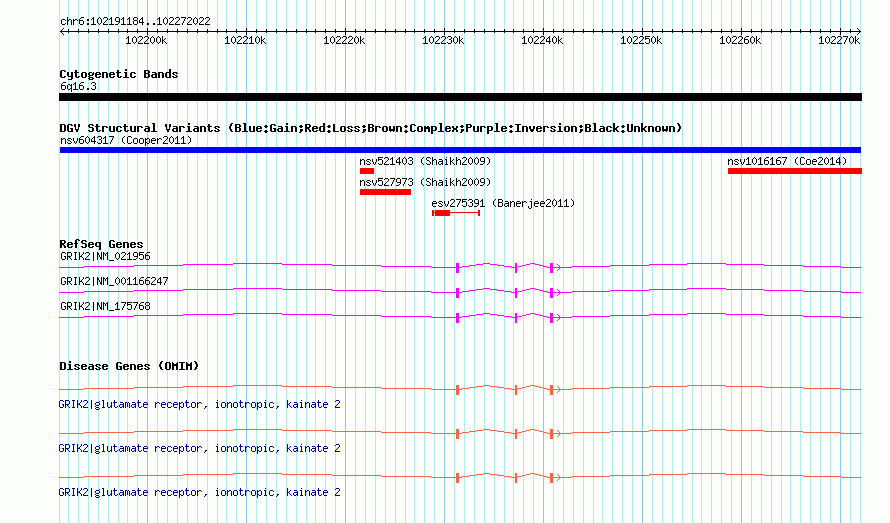Click the 102230k ruler tick label
Viewport: 890px width, 523px height.
point(443,40)
